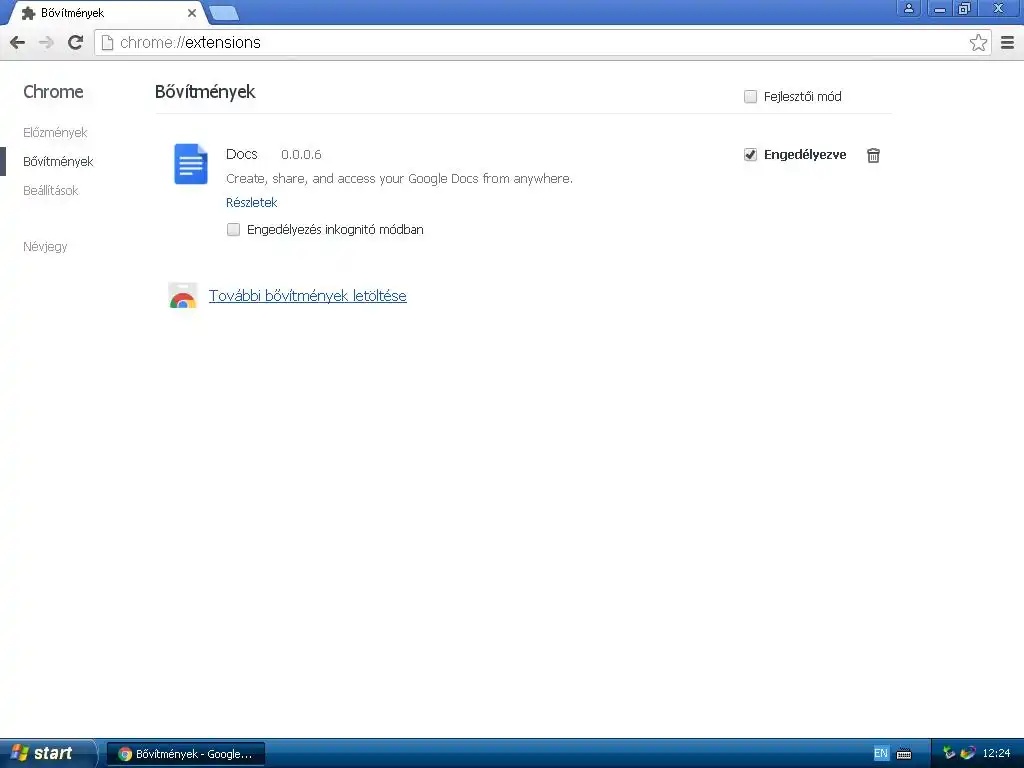This screenshot has height=768, width=1024.
Task: Click the safely remove hardware tray icon
Action: coord(949,753)
